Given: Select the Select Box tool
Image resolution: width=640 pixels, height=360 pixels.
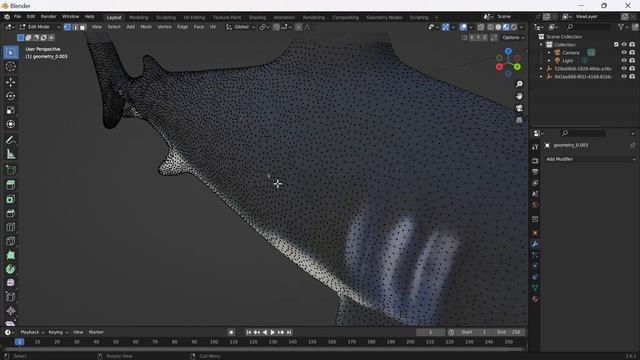Looking at the screenshot, I should [x=11, y=52].
